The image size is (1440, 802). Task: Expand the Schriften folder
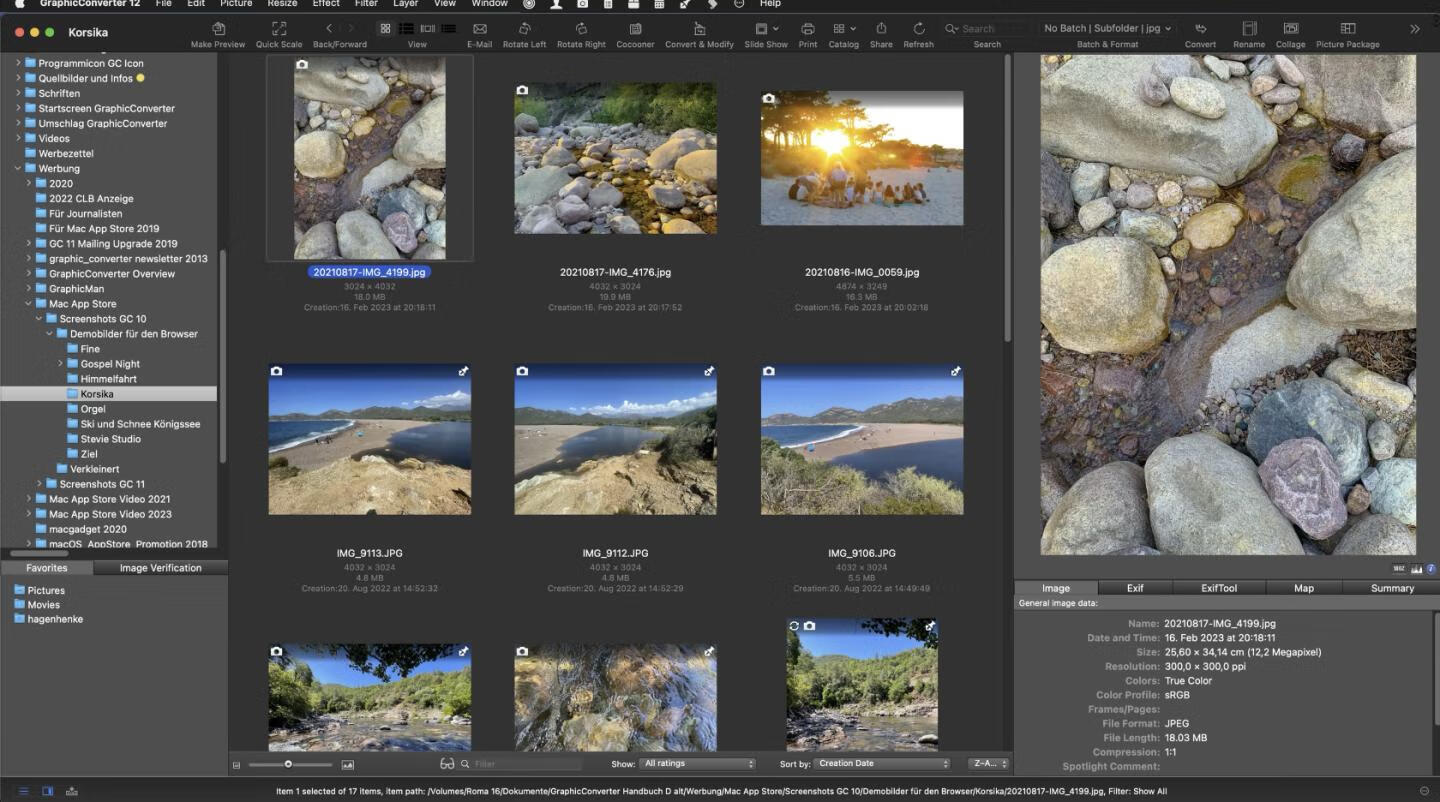coord(18,93)
